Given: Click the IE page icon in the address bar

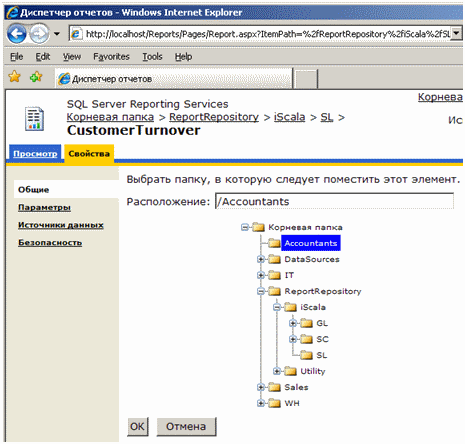Looking at the screenshot, I should 76,34.
